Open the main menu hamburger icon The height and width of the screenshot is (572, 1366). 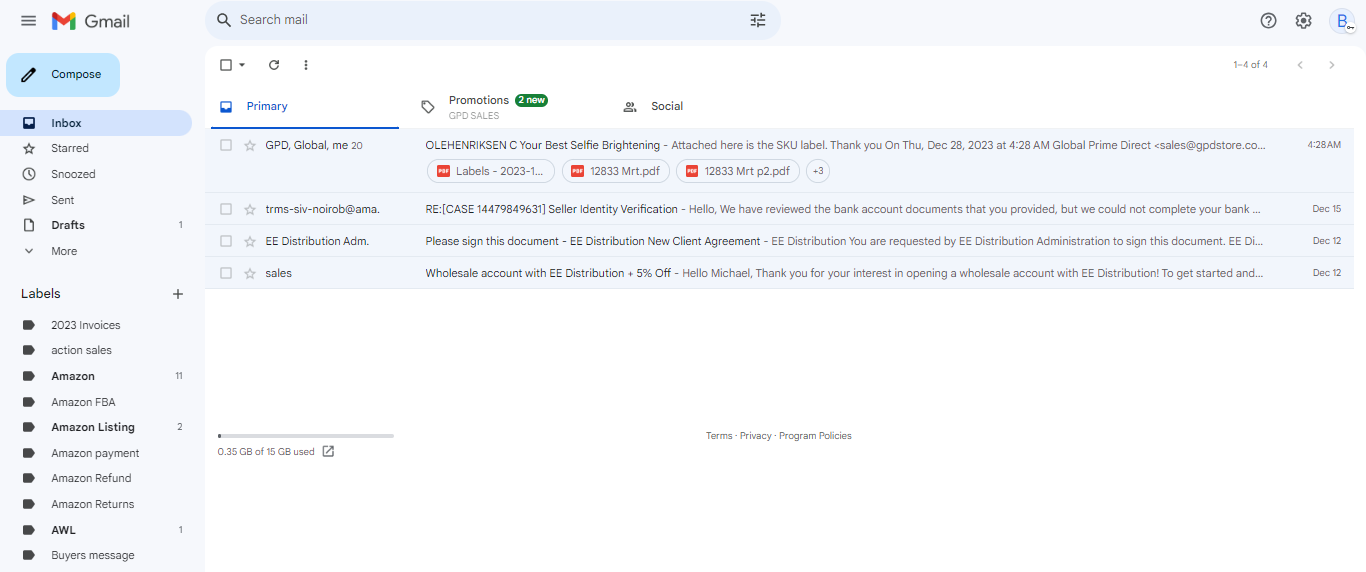28,21
